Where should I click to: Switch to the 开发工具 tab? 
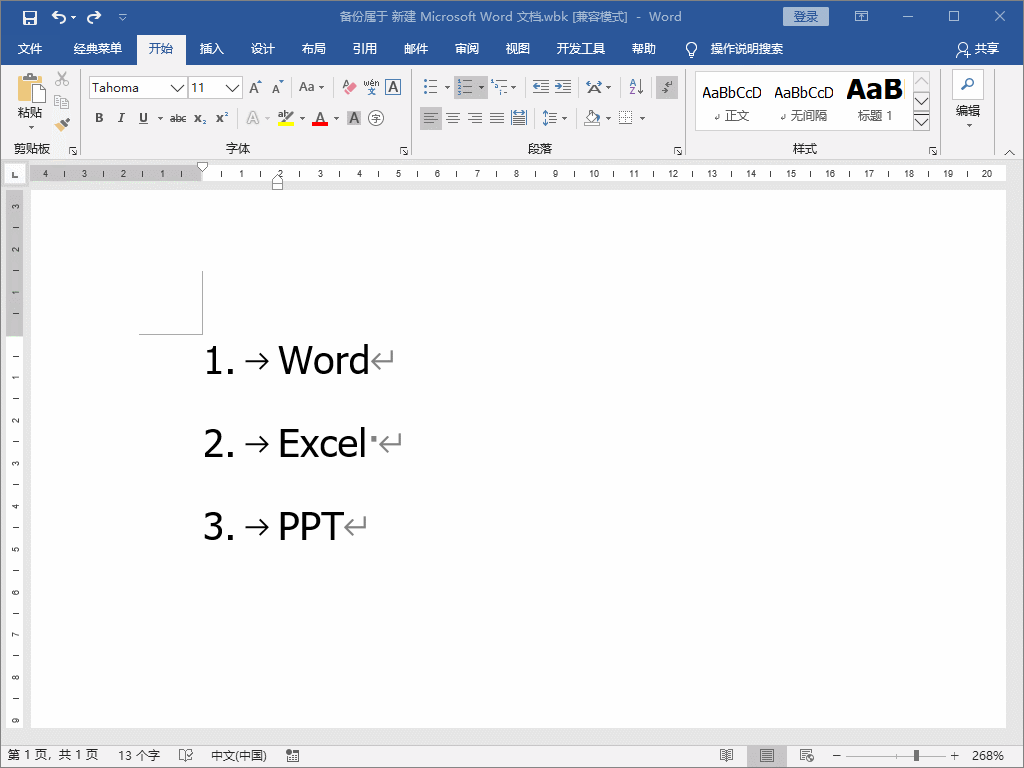pyautogui.click(x=581, y=49)
